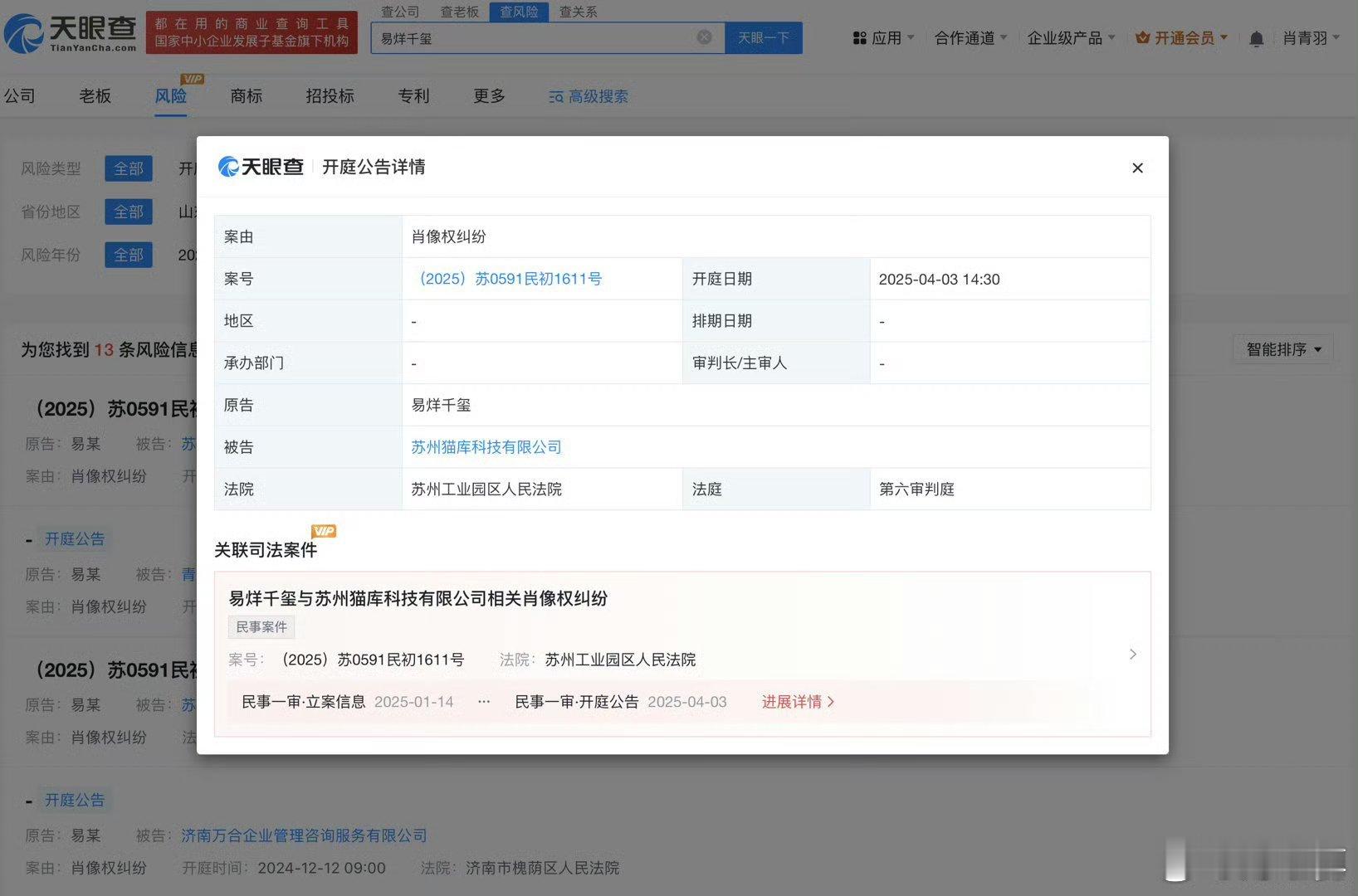Click the 民事案件 tag
Image resolution: width=1358 pixels, height=896 pixels.
pos(261,627)
